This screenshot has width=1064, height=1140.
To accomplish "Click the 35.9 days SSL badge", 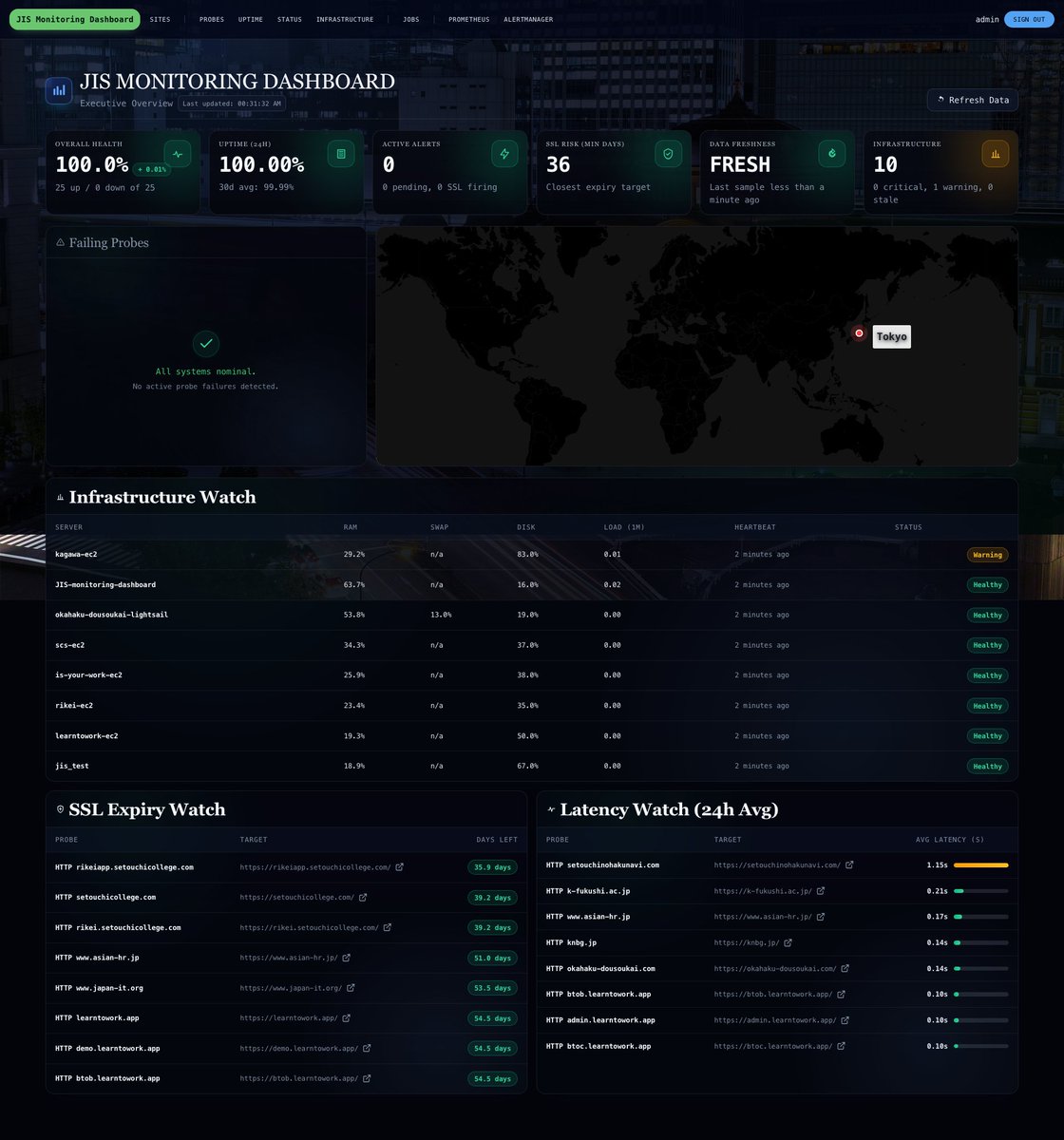I will (492, 867).
